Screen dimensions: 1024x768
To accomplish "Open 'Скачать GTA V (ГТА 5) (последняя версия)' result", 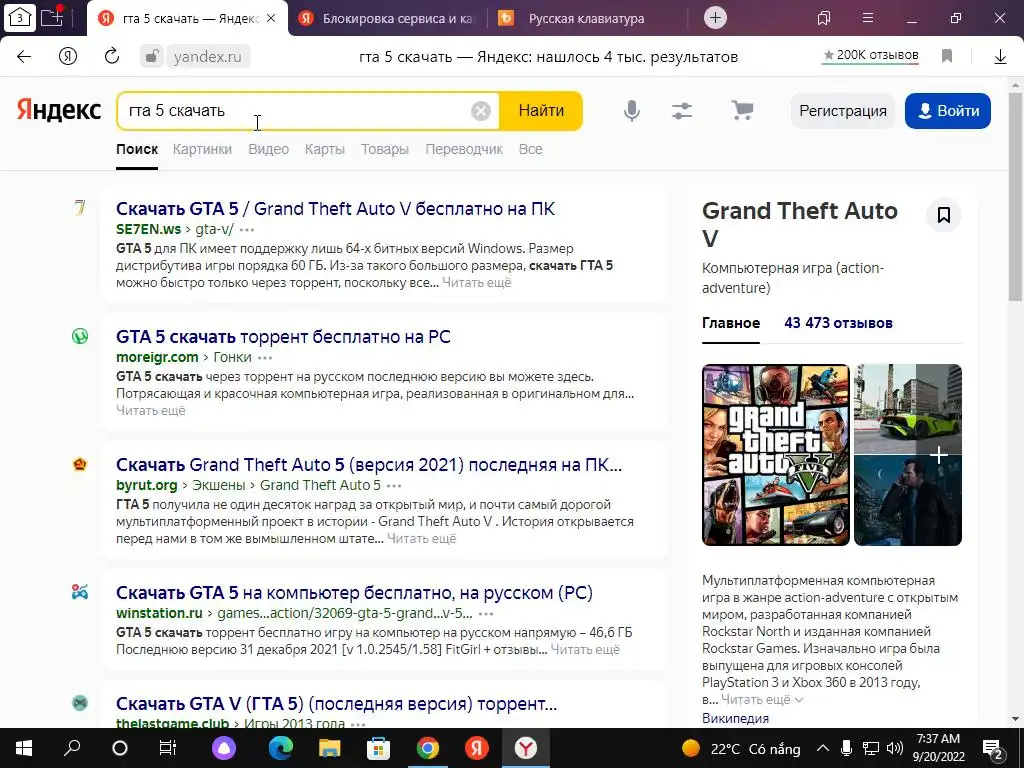I will click(336, 704).
